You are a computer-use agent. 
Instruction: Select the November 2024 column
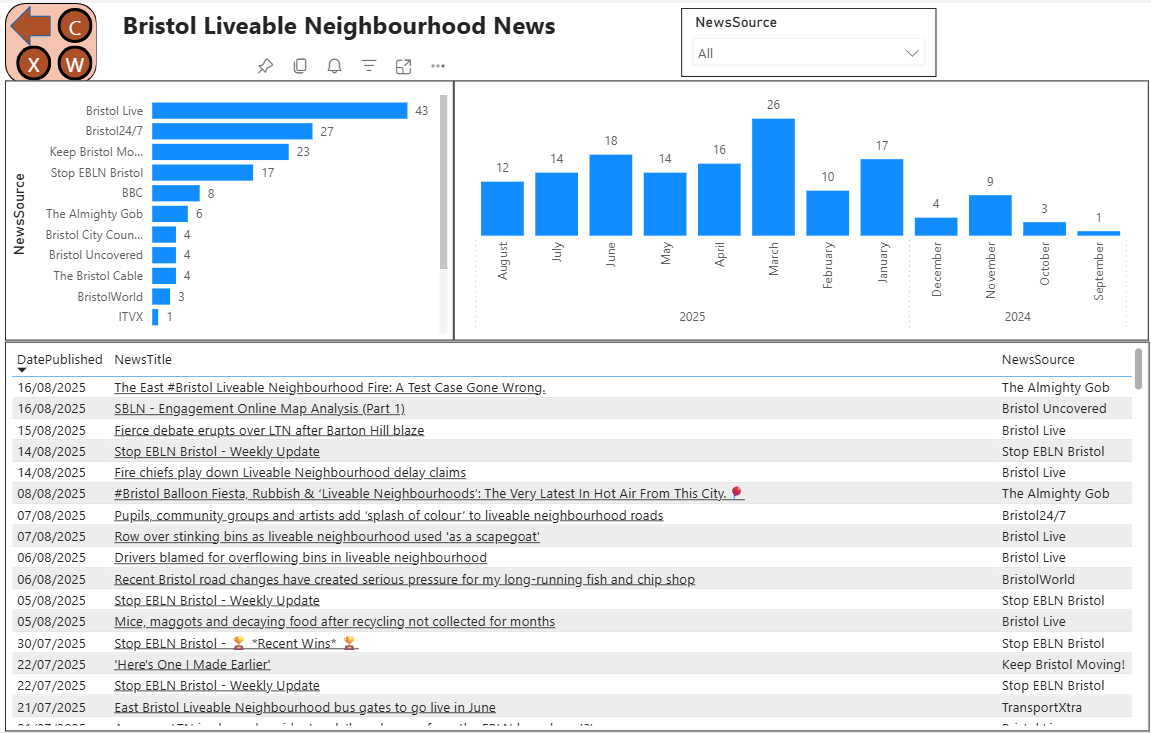point(990,216)
